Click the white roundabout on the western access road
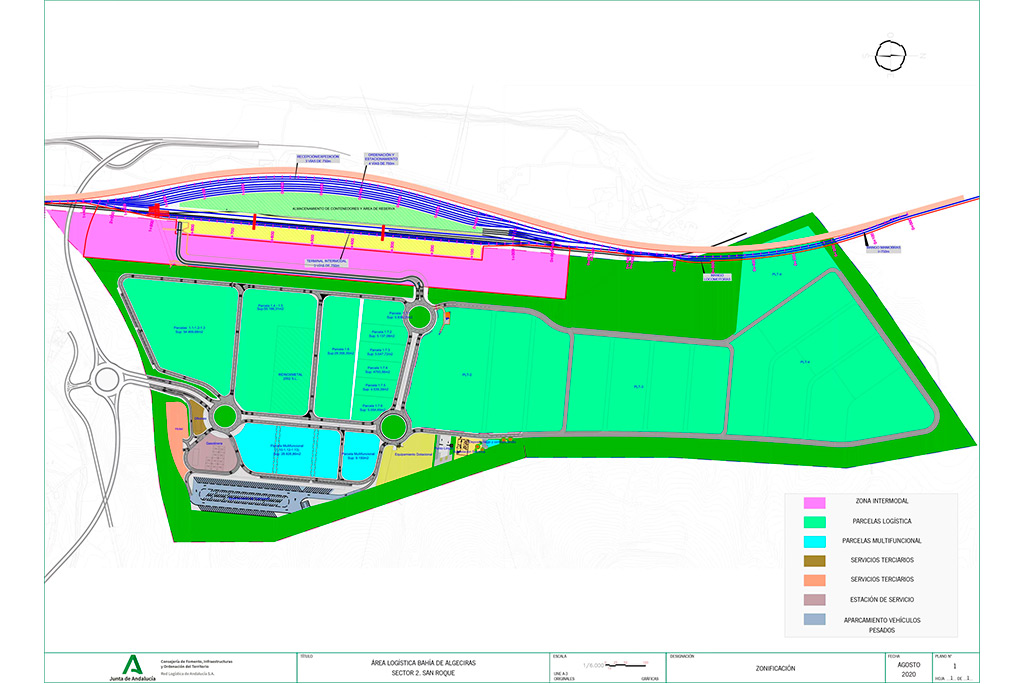 click(106, 378)
